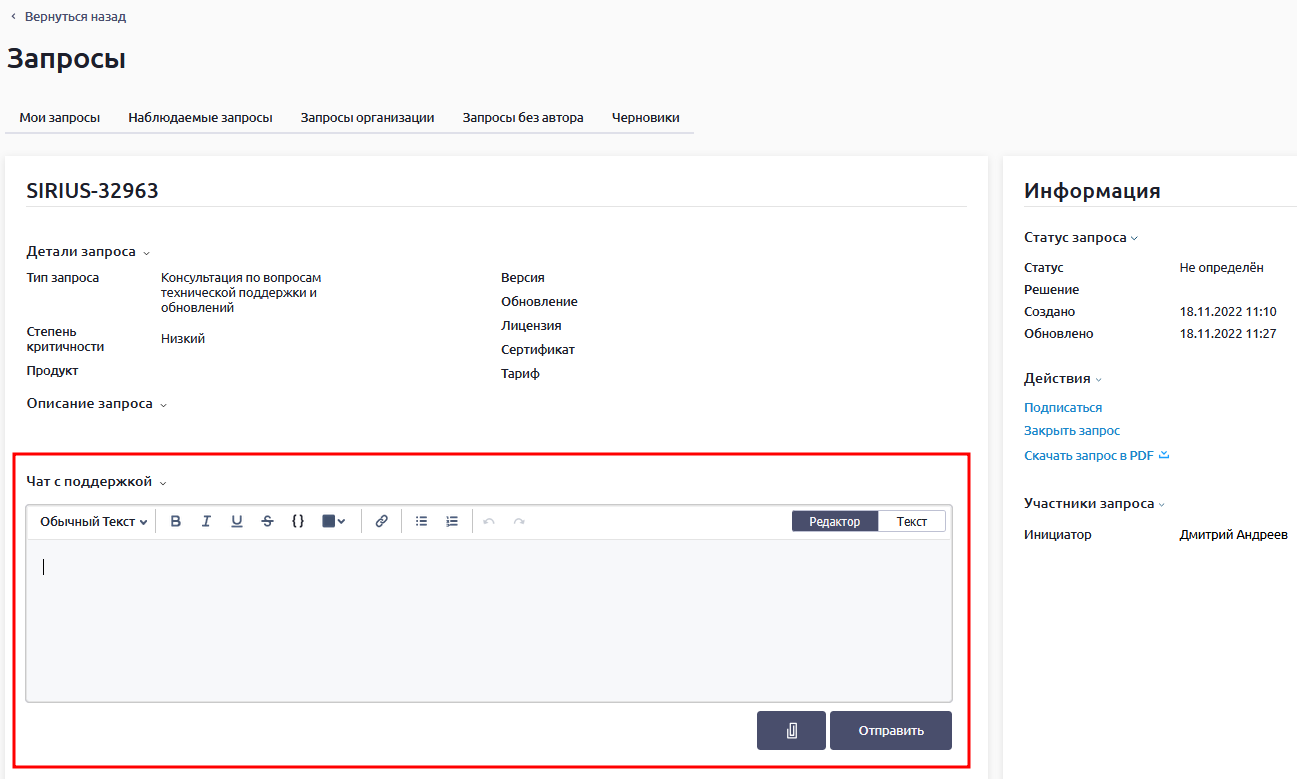Apply strikethrough text formatting

(x=267, y=521)
